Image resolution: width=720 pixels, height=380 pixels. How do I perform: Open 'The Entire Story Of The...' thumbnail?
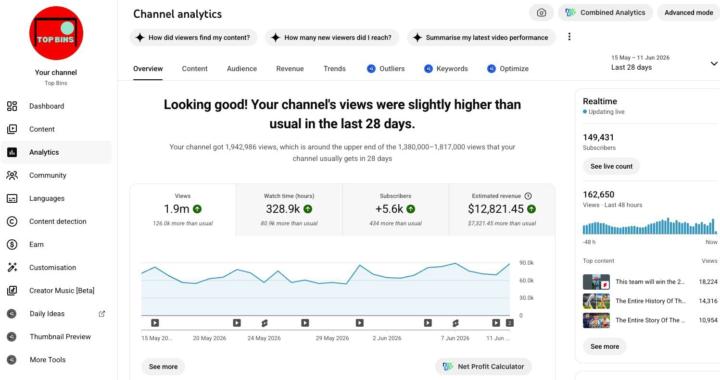tap(596, 320)
